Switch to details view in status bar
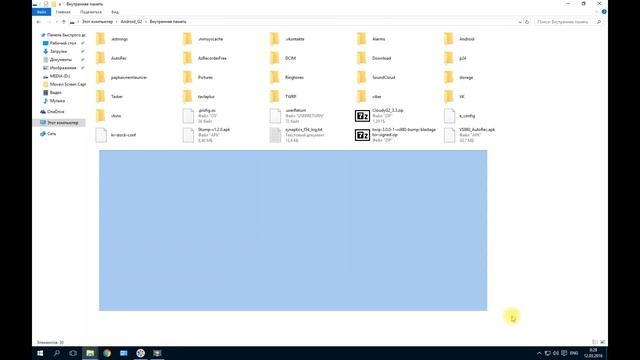Screen dimensions: 640x360 pyautogui.click(x=595, y=342)
